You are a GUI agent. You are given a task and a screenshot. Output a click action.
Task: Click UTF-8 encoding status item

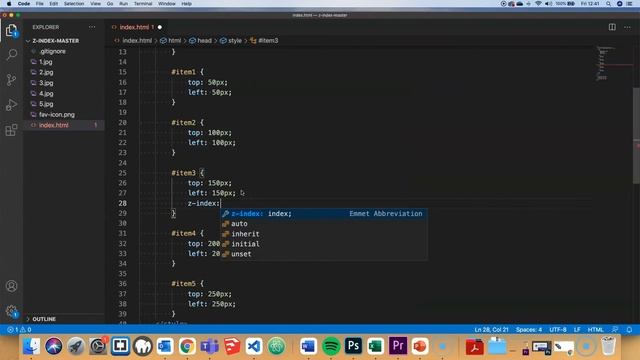point(558,329)
